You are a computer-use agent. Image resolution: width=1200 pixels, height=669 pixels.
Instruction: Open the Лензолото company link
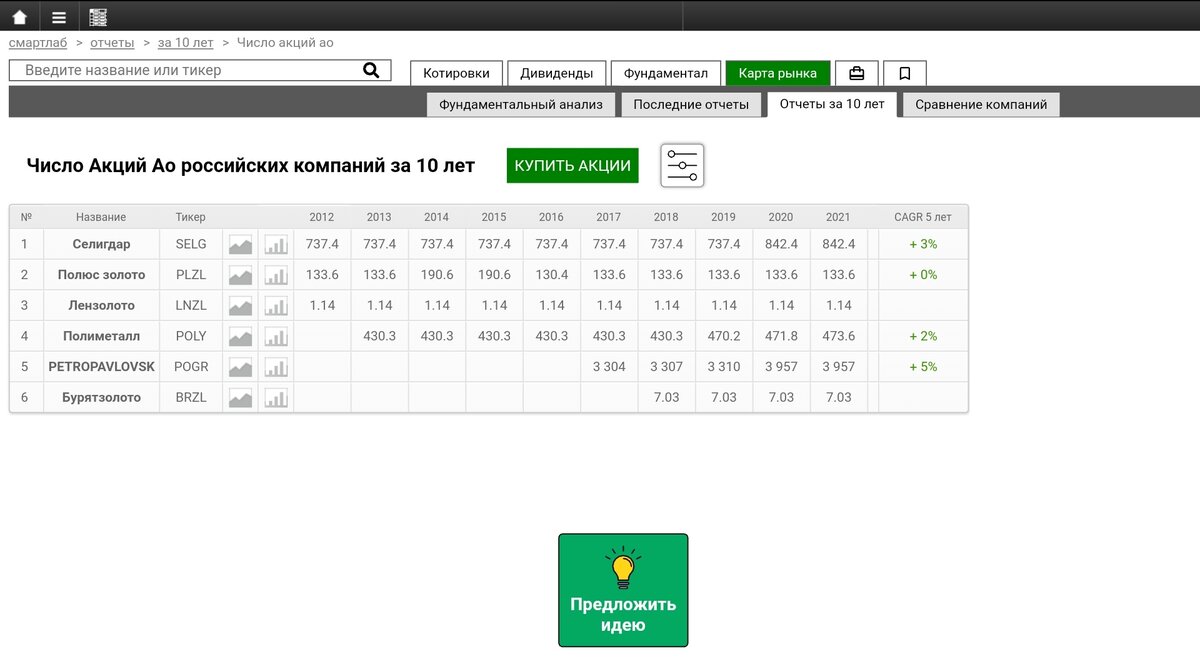click(101, 306)
